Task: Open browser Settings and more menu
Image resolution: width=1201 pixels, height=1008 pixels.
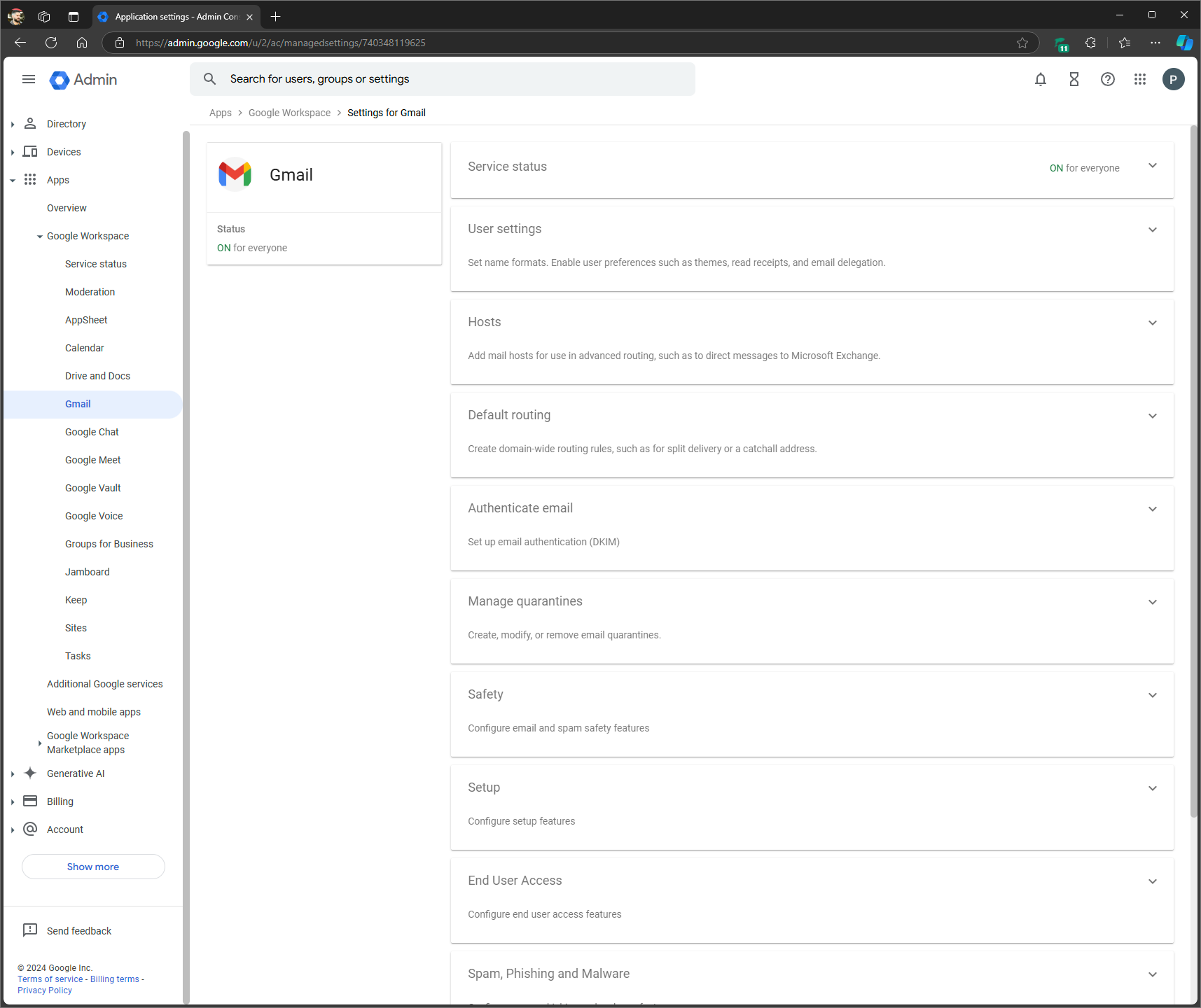Action: (1155, 43)
